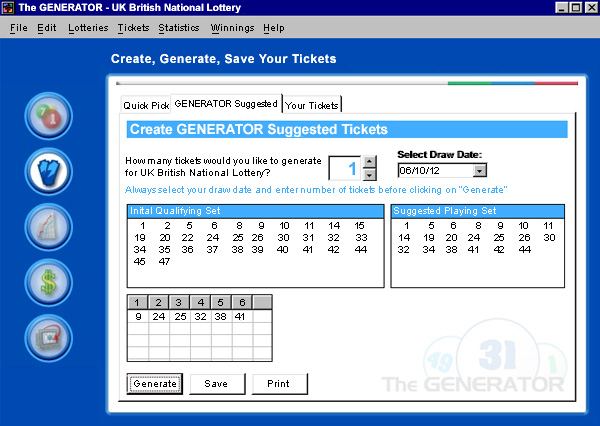Click number 30 in Suggested Playing Set

pos(549,238)
